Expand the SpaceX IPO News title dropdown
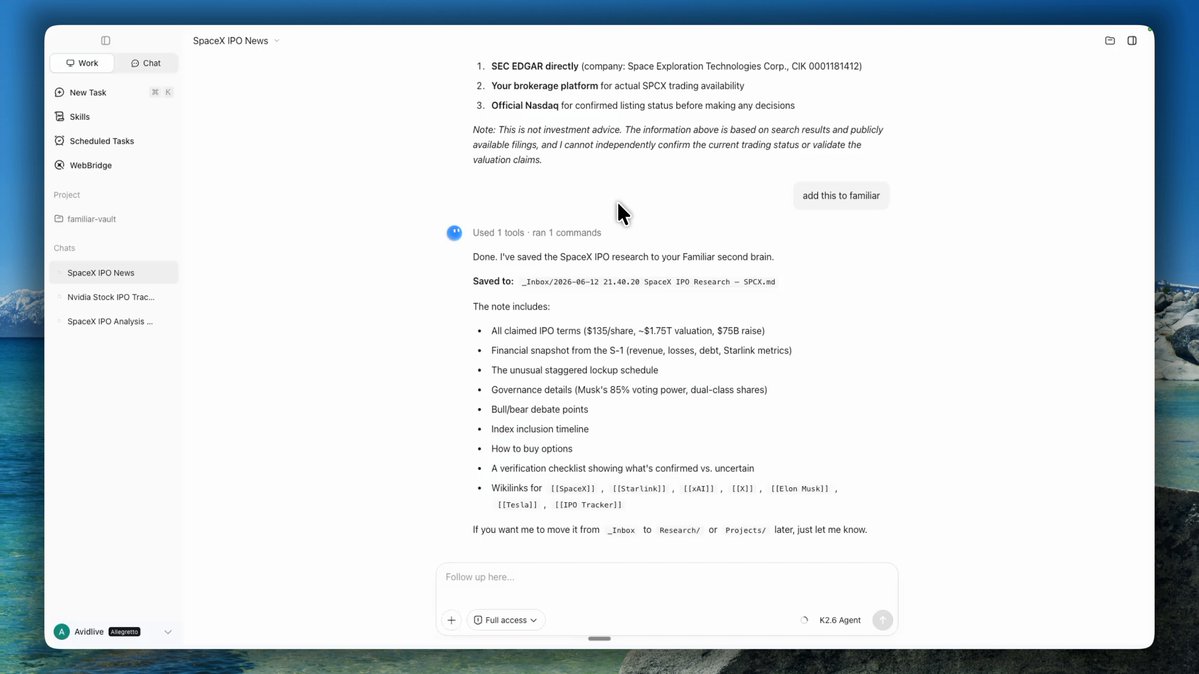Image resolution: width=1199 pixels, height=674 pixels. [236, 41]
